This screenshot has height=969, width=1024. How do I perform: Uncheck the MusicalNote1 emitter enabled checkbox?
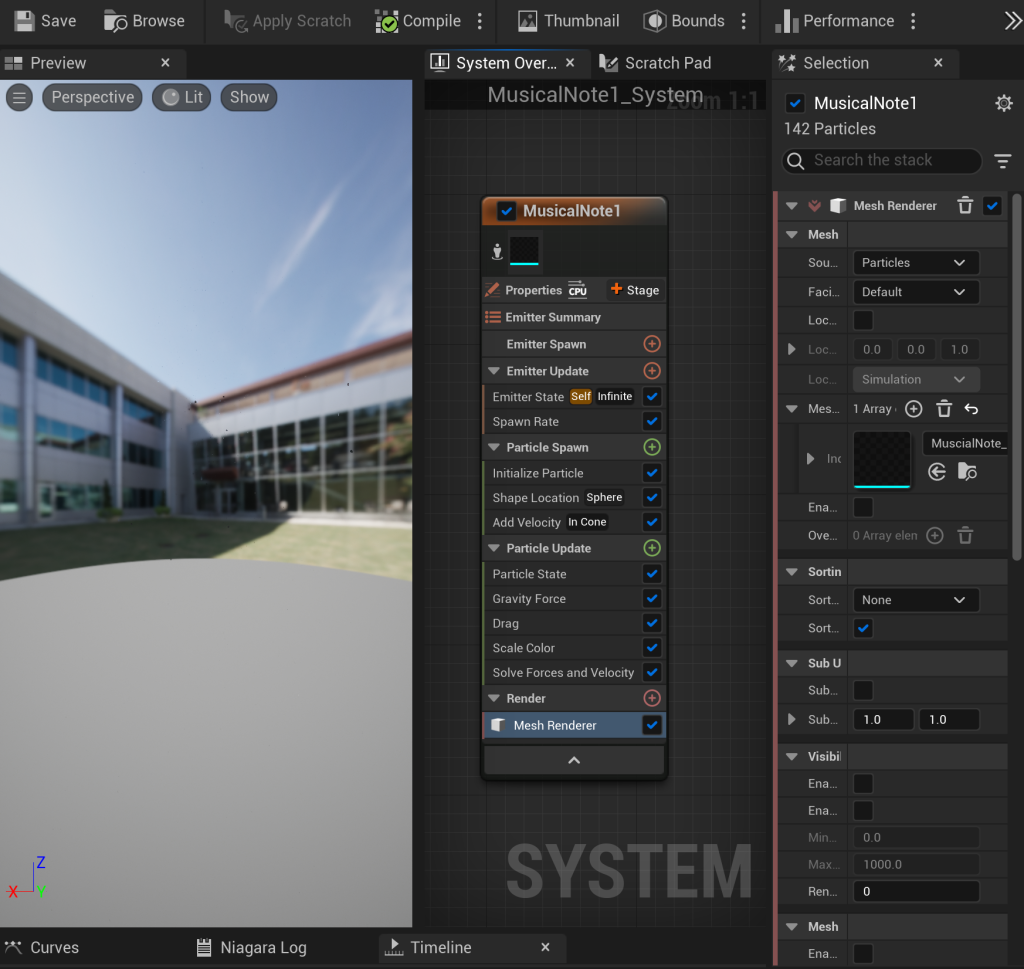pyautogui.click(x=506, y=211)
